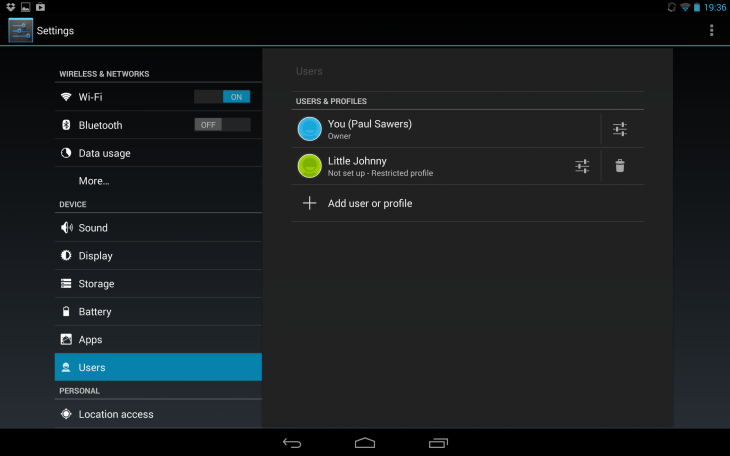
Task: Select the You (Paul Sawers) user row
Action: (x=446, y=129)
